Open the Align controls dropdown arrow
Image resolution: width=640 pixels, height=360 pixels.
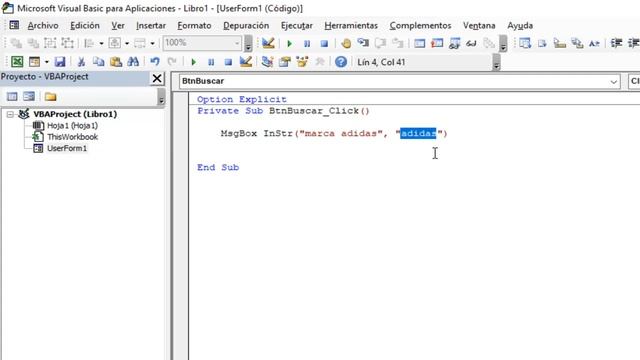pyautogui.click(x=101, y=43)
